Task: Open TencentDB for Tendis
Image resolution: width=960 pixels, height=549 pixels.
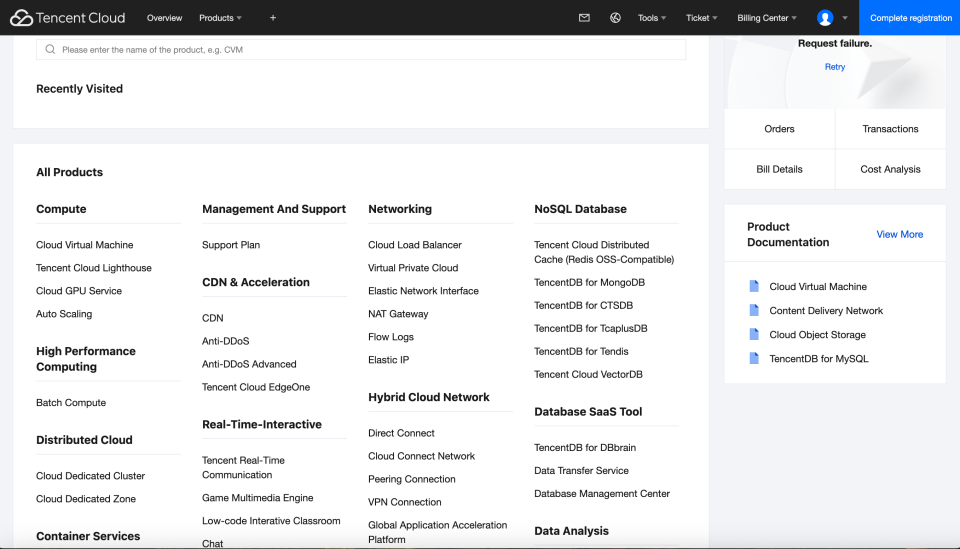Action: [x=581, y=351]
